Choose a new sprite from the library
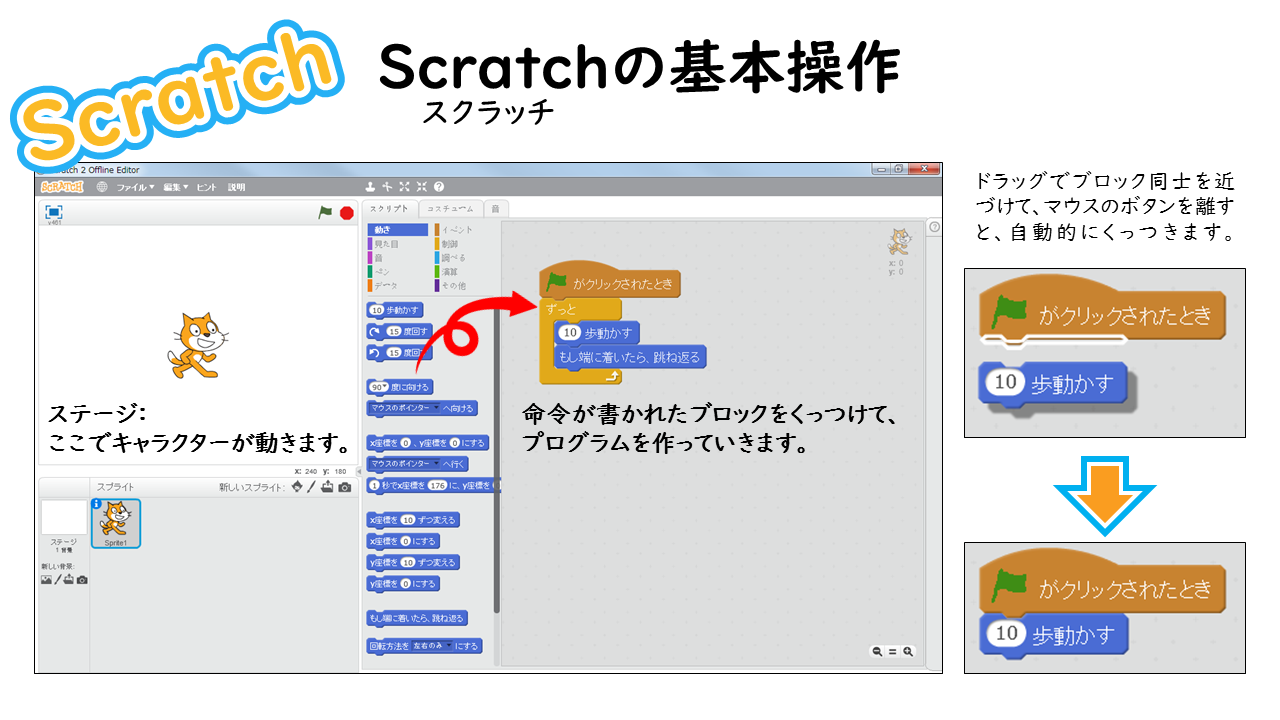 tap(297, 487)
